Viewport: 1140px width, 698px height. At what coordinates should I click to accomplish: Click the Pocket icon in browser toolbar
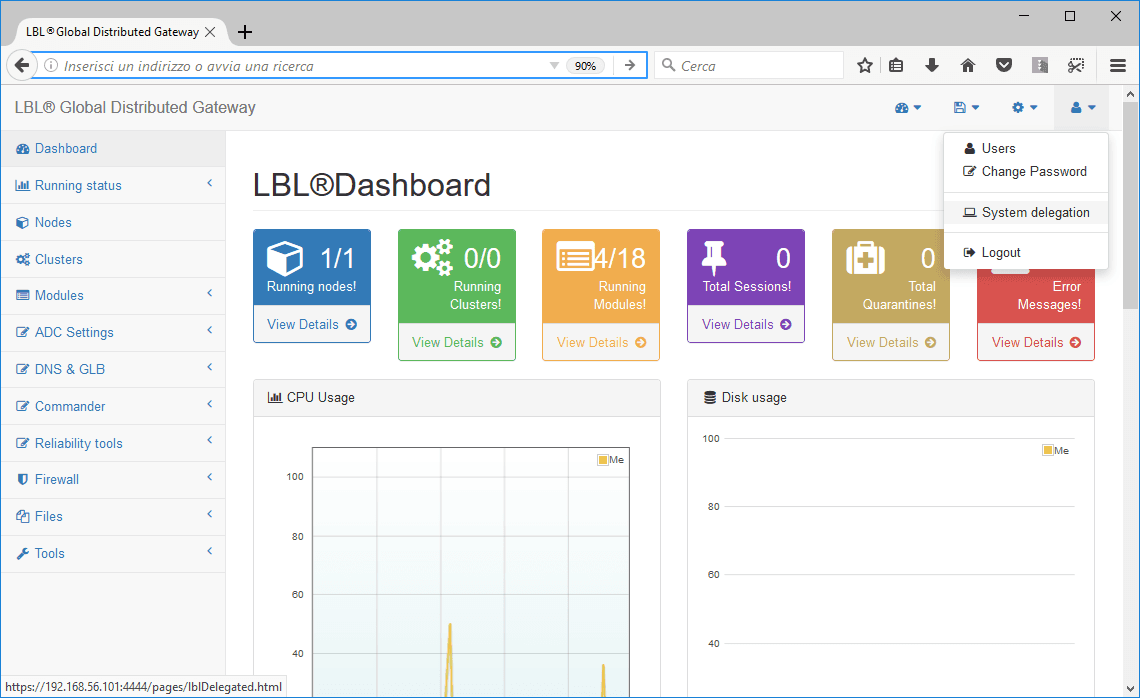tap(1004, 65)
